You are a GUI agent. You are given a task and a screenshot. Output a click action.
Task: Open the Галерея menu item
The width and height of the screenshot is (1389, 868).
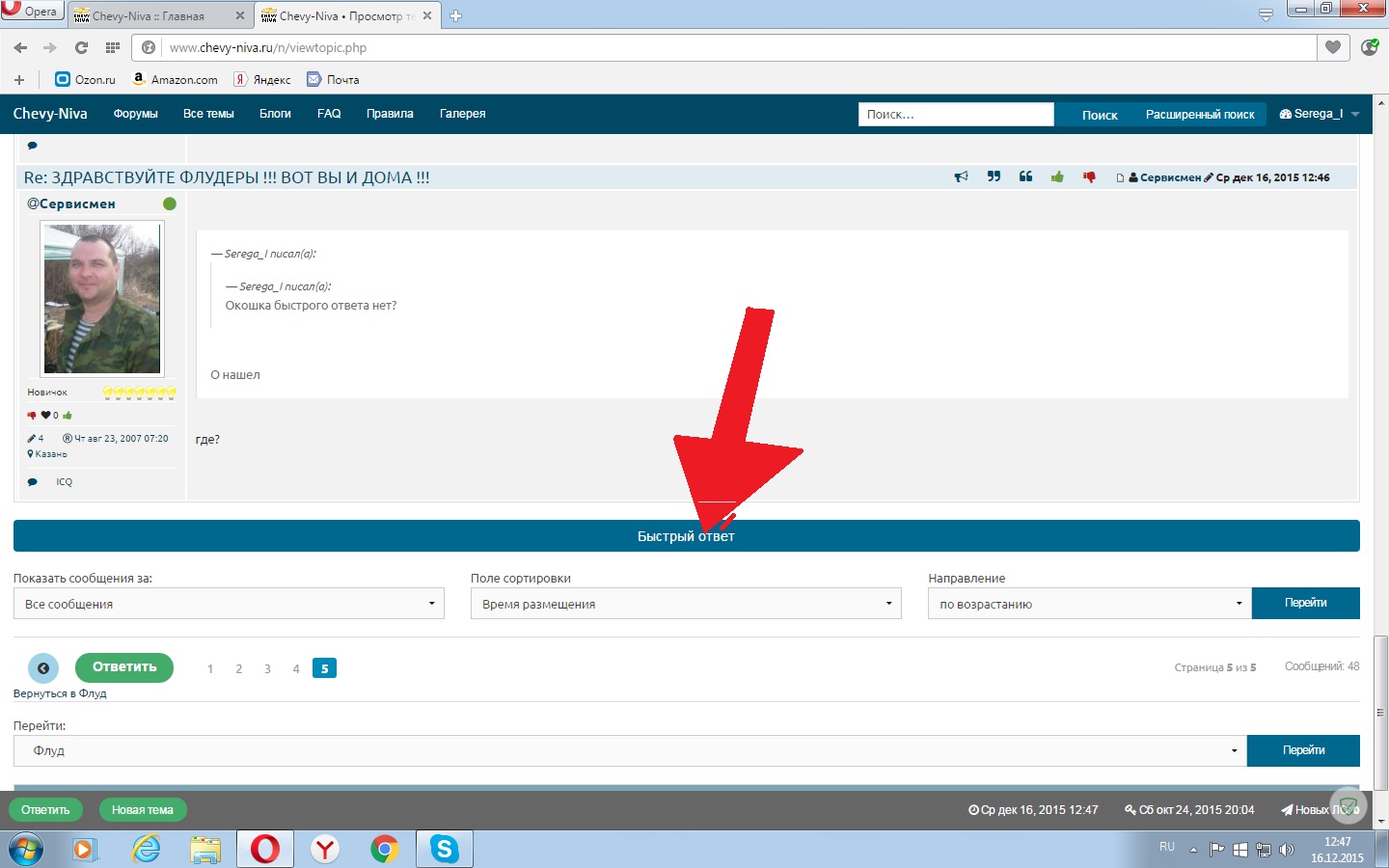click(462, 114)
